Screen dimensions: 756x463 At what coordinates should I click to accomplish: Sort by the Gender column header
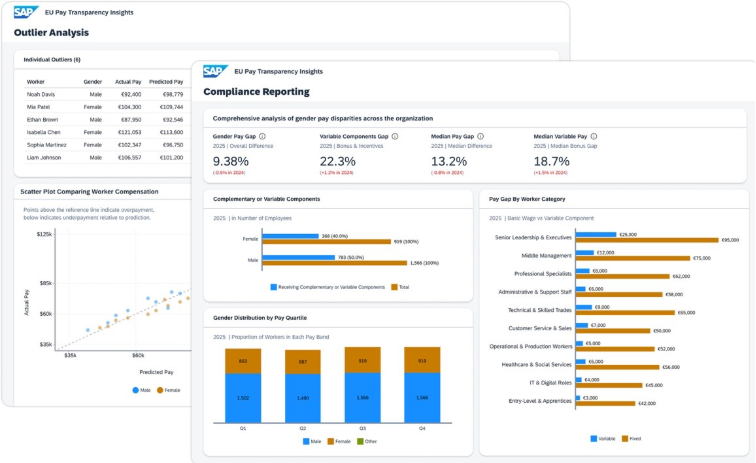click(x=93, y=81)
